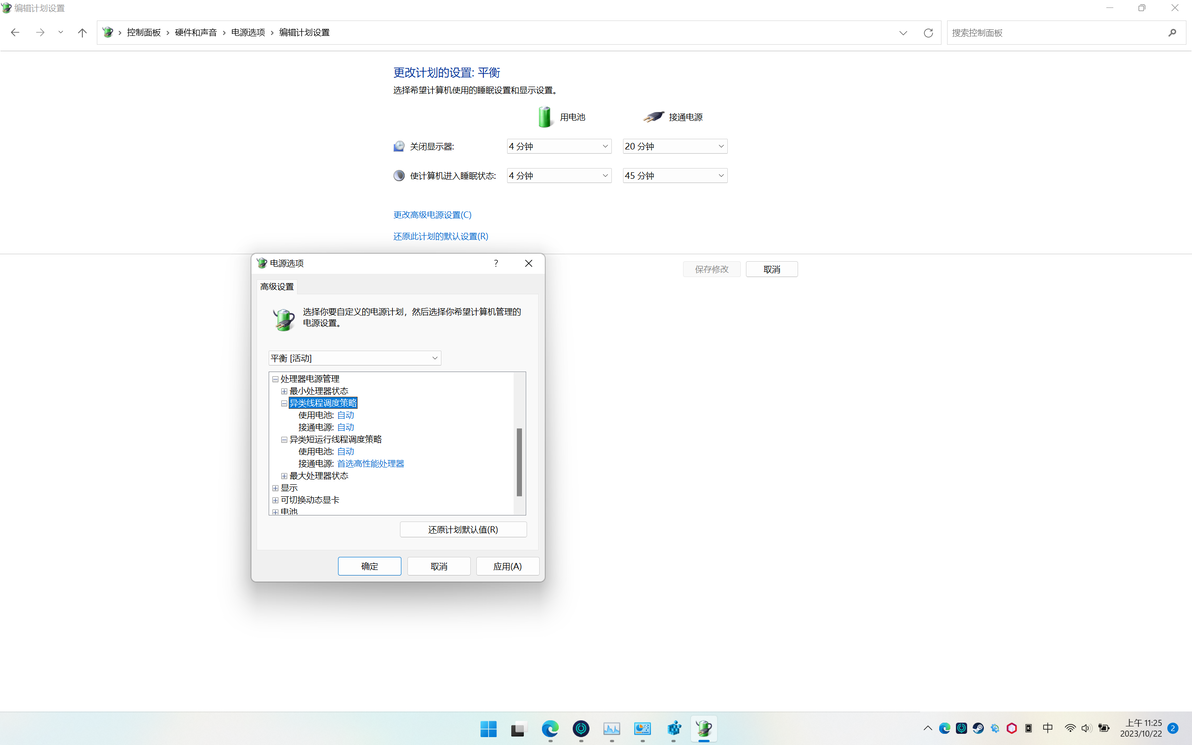Click the blue gear tray icon
The width and height of the screenshot is (1192, 745).
pyautogui.click(x=995, y=728)
